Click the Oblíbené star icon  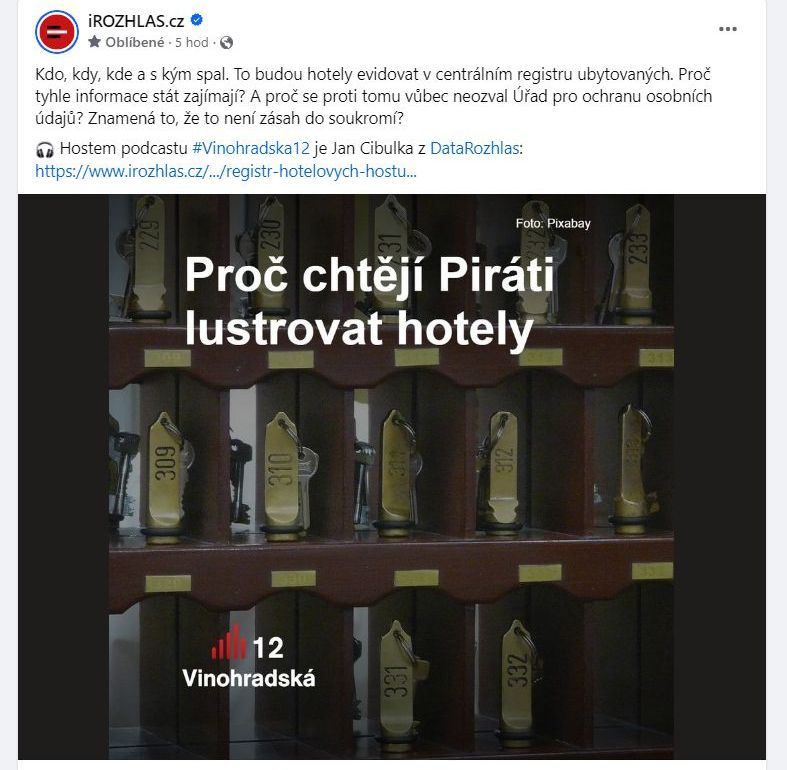click(94, 42)
